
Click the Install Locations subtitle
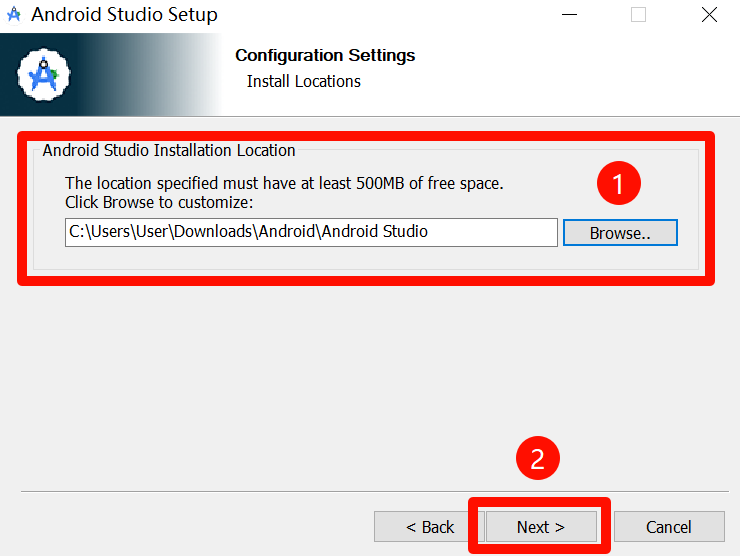pyautogui.click(x=304, y=82)
